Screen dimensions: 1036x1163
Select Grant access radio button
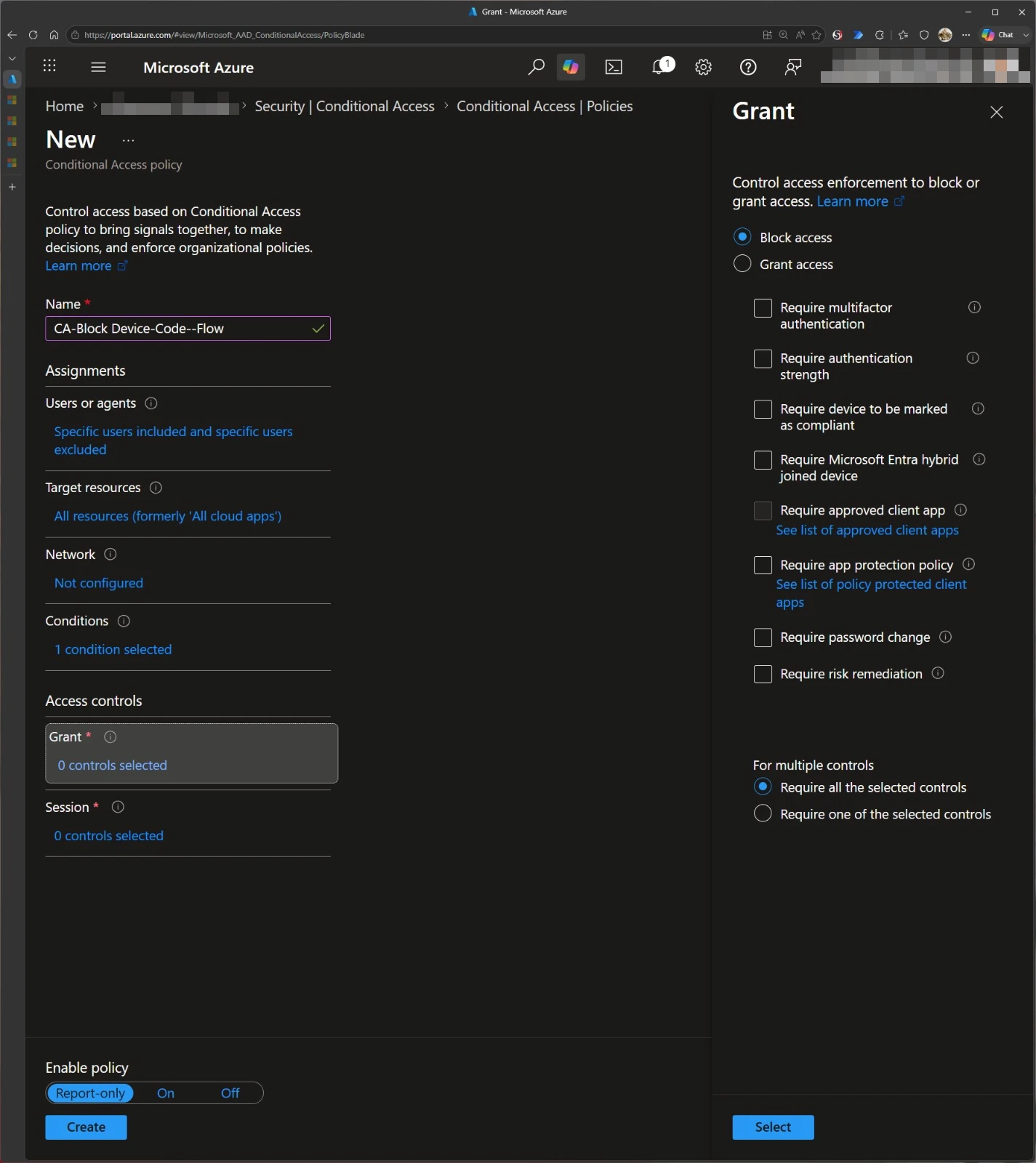click(x=742, y=264)
